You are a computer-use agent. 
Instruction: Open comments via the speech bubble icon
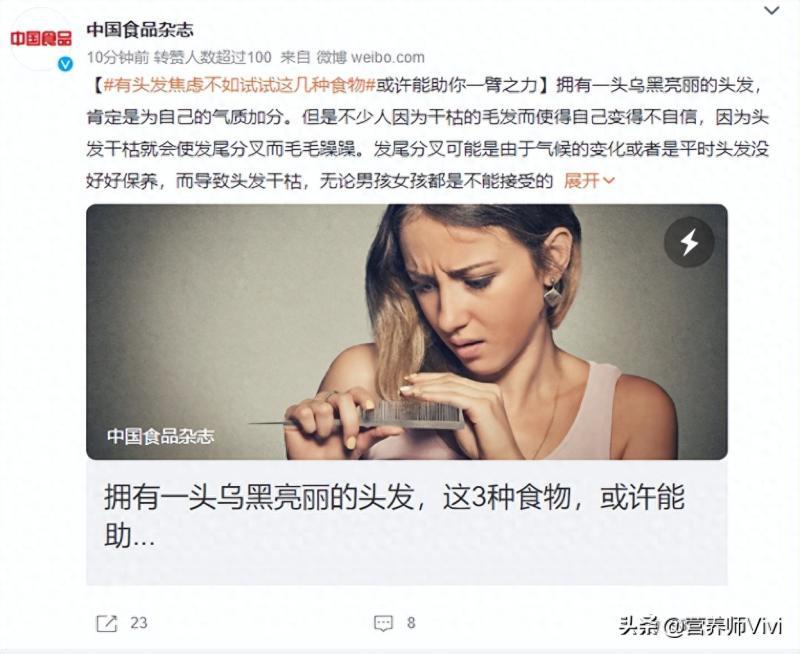pyautogui.click(x=383, y=623)
